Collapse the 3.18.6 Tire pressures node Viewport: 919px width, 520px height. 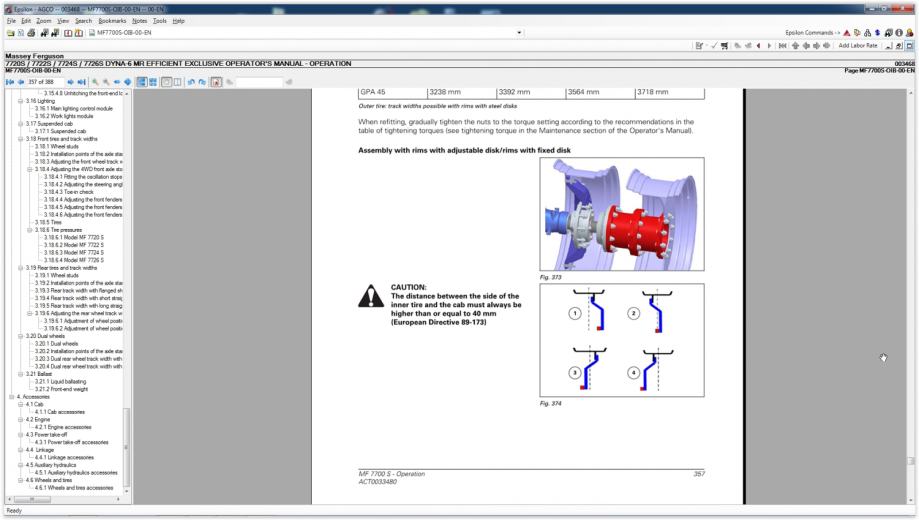point(30,230)
